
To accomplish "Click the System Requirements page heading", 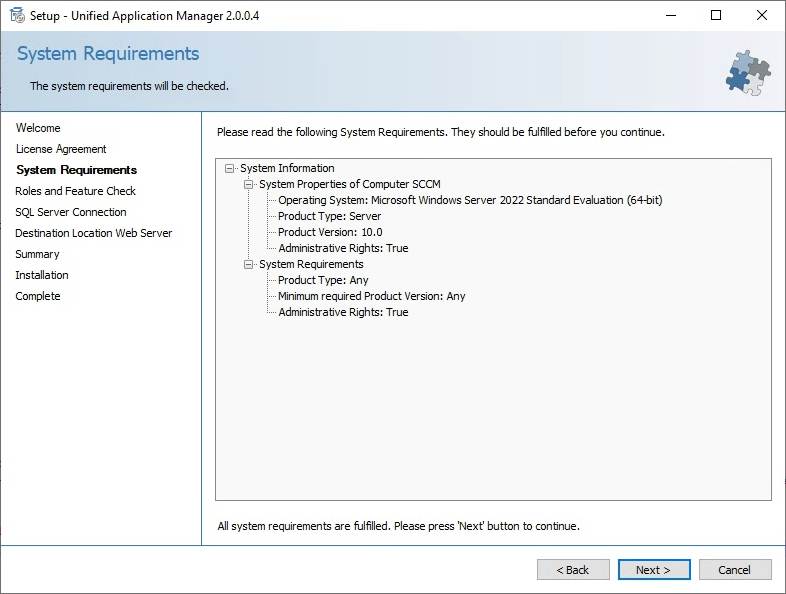I will [108, 54].
